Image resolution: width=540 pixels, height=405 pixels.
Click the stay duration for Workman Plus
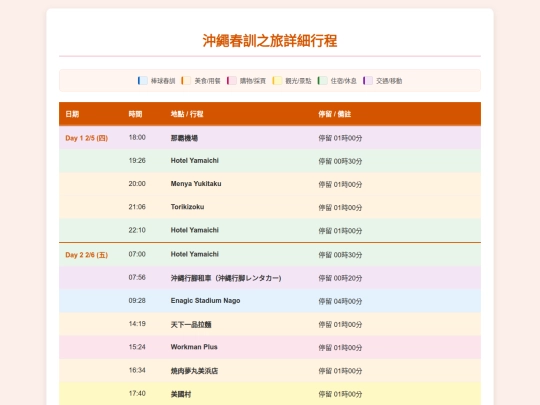click(340, 347)
